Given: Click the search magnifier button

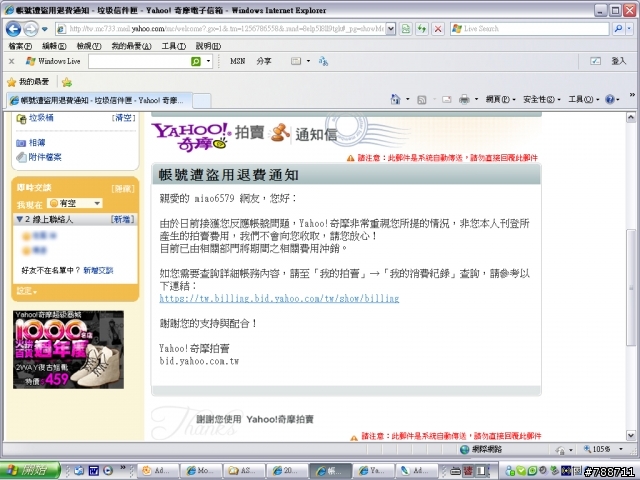Looking at the screenshot, I should [x=618, y=29].
